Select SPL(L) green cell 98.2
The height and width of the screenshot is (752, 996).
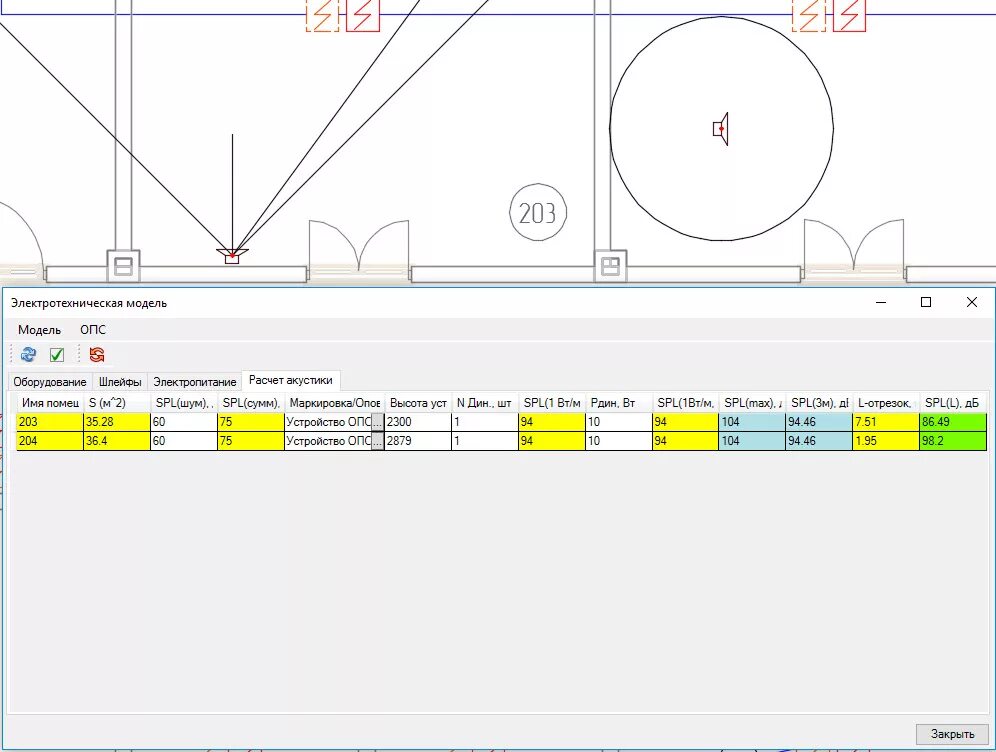click(x=953, y=441)
